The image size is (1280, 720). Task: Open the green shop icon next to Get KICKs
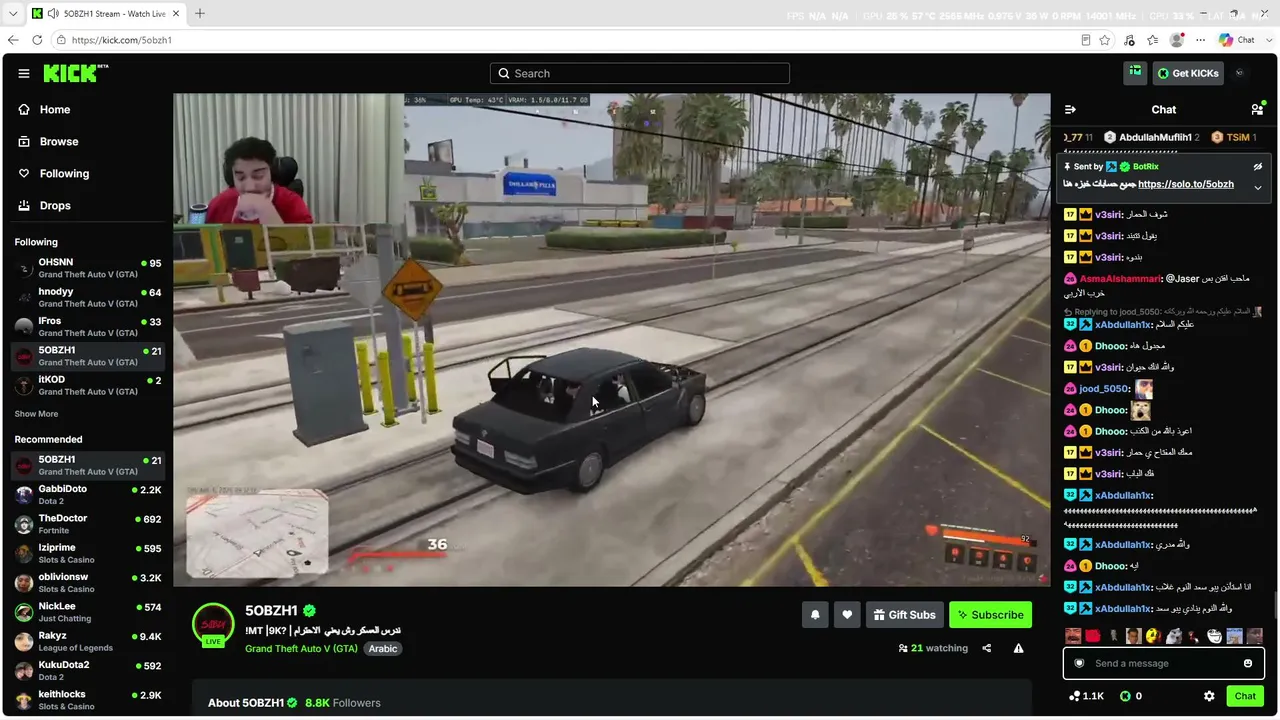coord(1135,72)
